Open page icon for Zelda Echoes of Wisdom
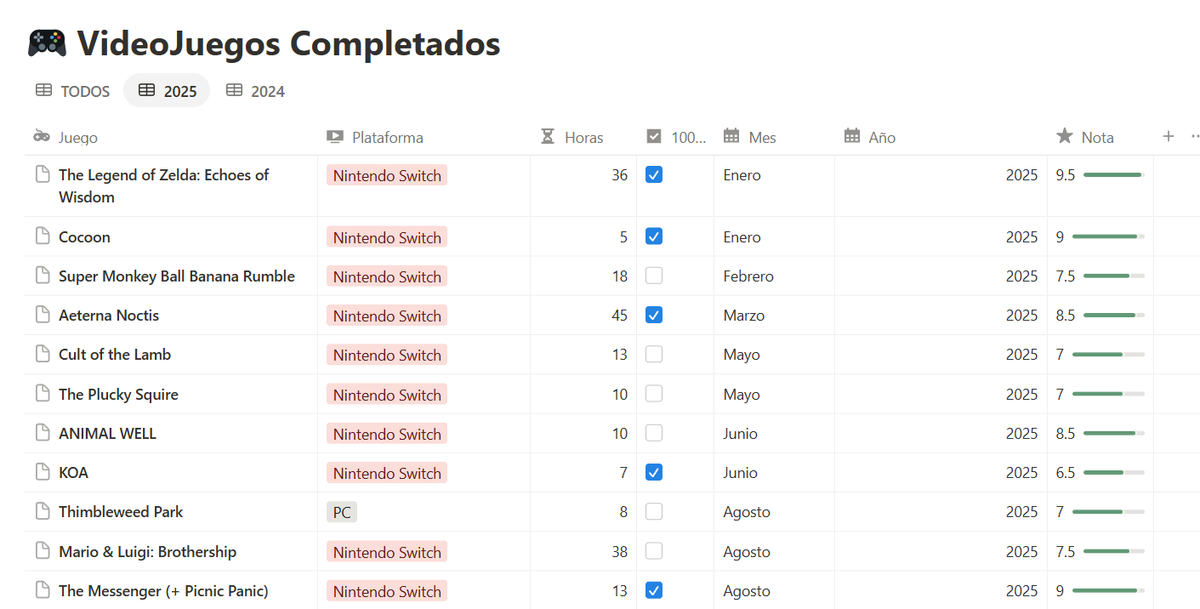Viewport: 1200px width, 609px height. [x=42, y=174]
